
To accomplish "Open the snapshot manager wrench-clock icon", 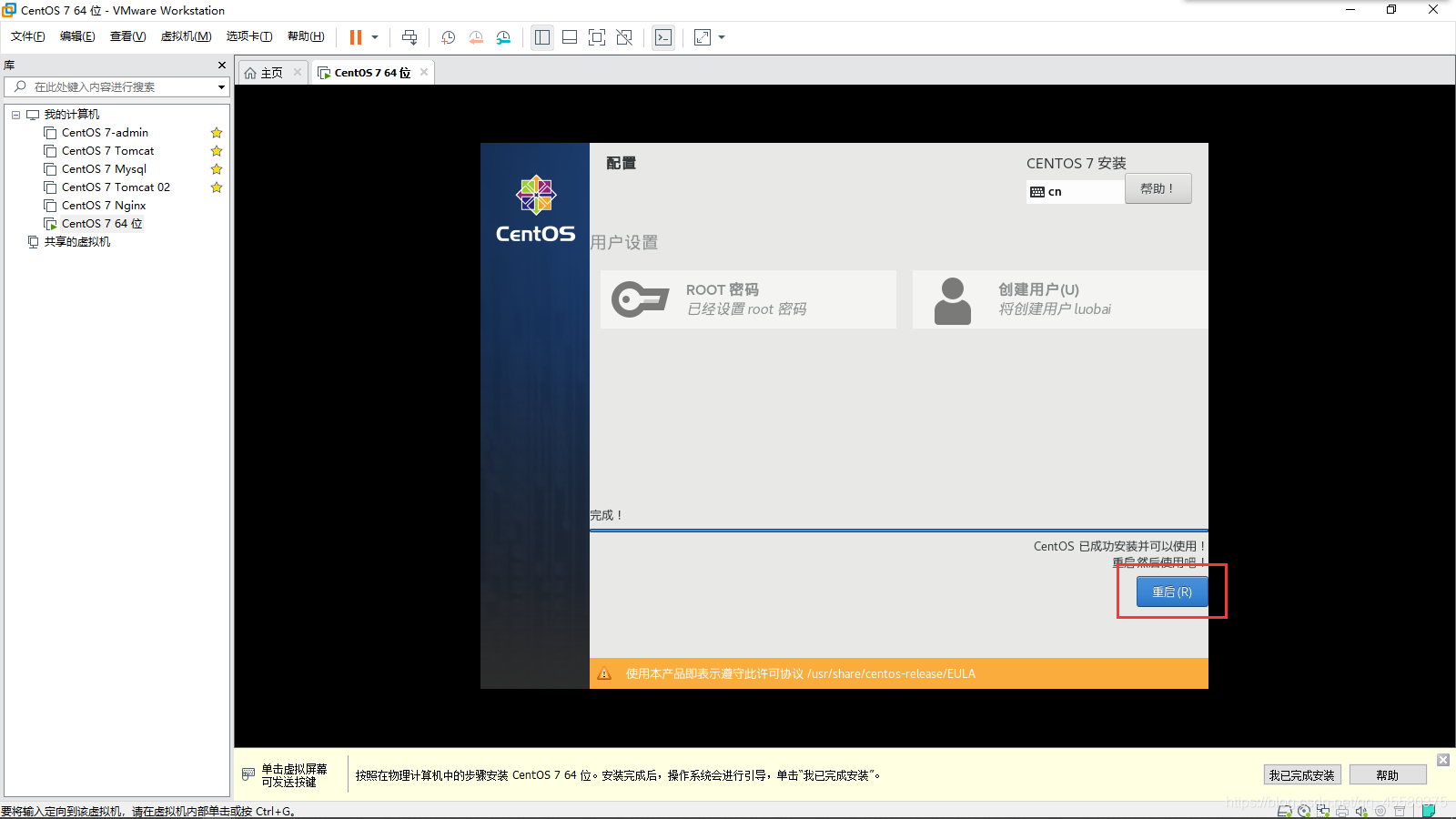I will (503, 37).
